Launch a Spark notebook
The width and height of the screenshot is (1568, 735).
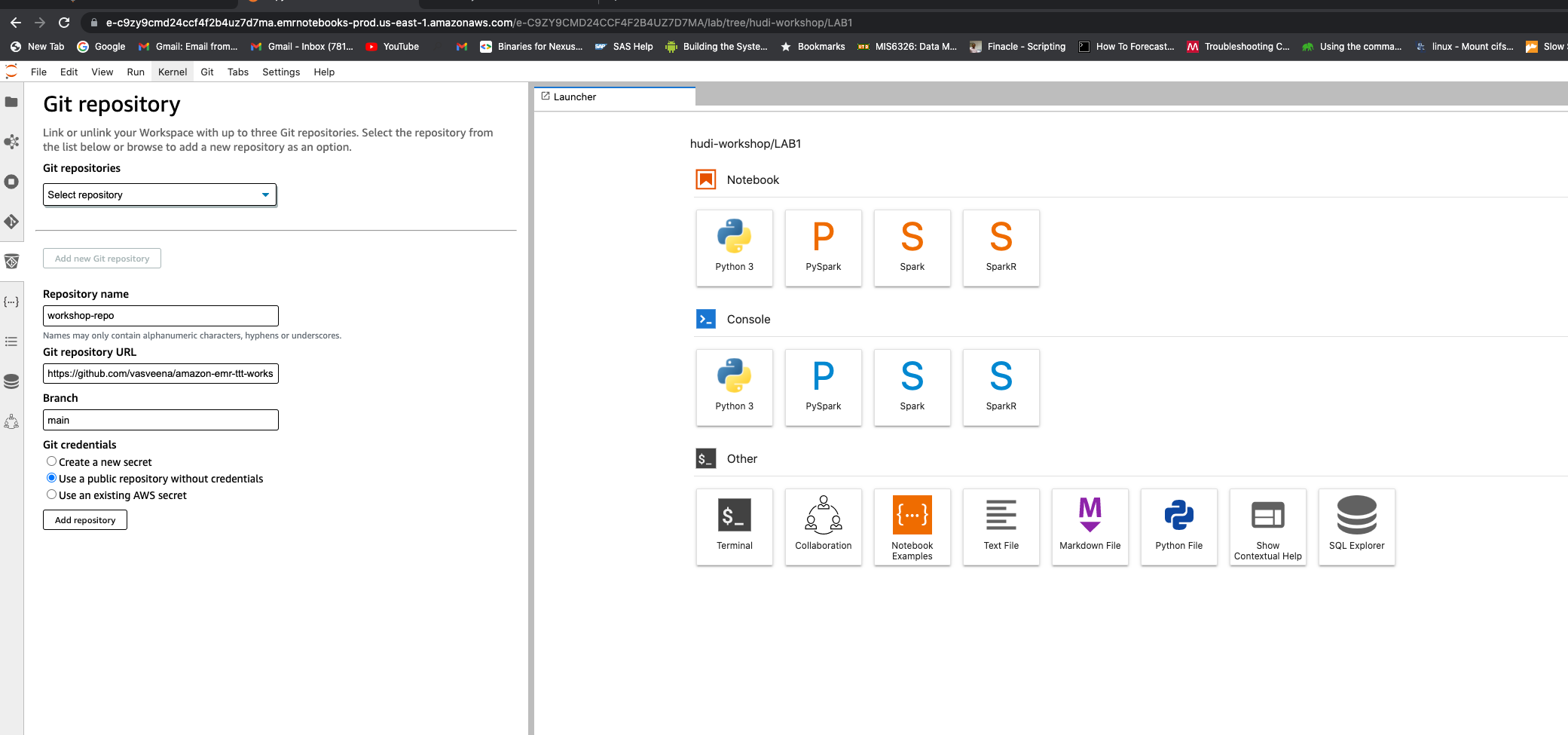[x=912, y=248]
